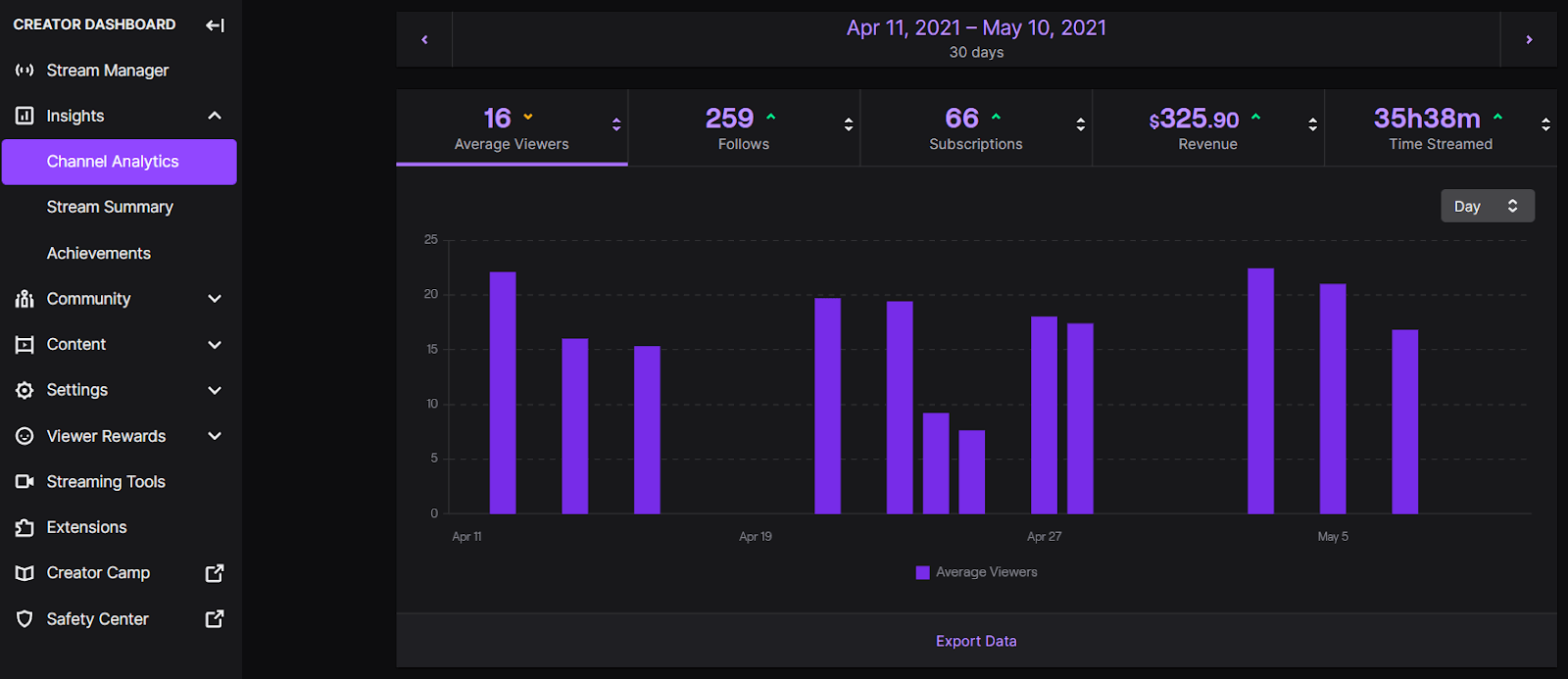The height and width of the screenshot is (679, 1568).
Task: Click the May 5 axis label
Action: click(x=1333, y=537)
